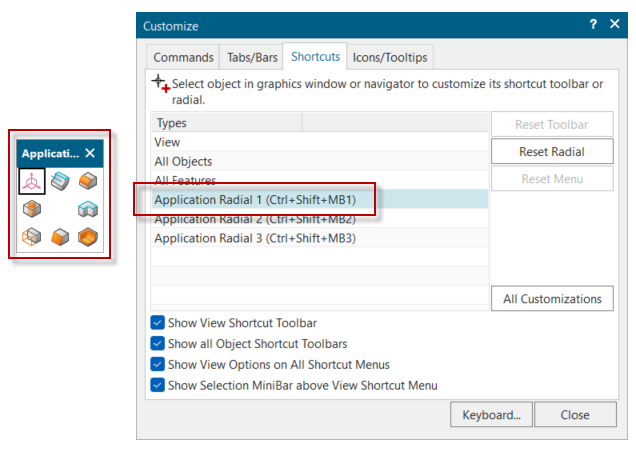The height and width of the screenshot is (449, 636).
Task: Click the blue-outlined L-shaped solid icon
Action: pos(89,209)
